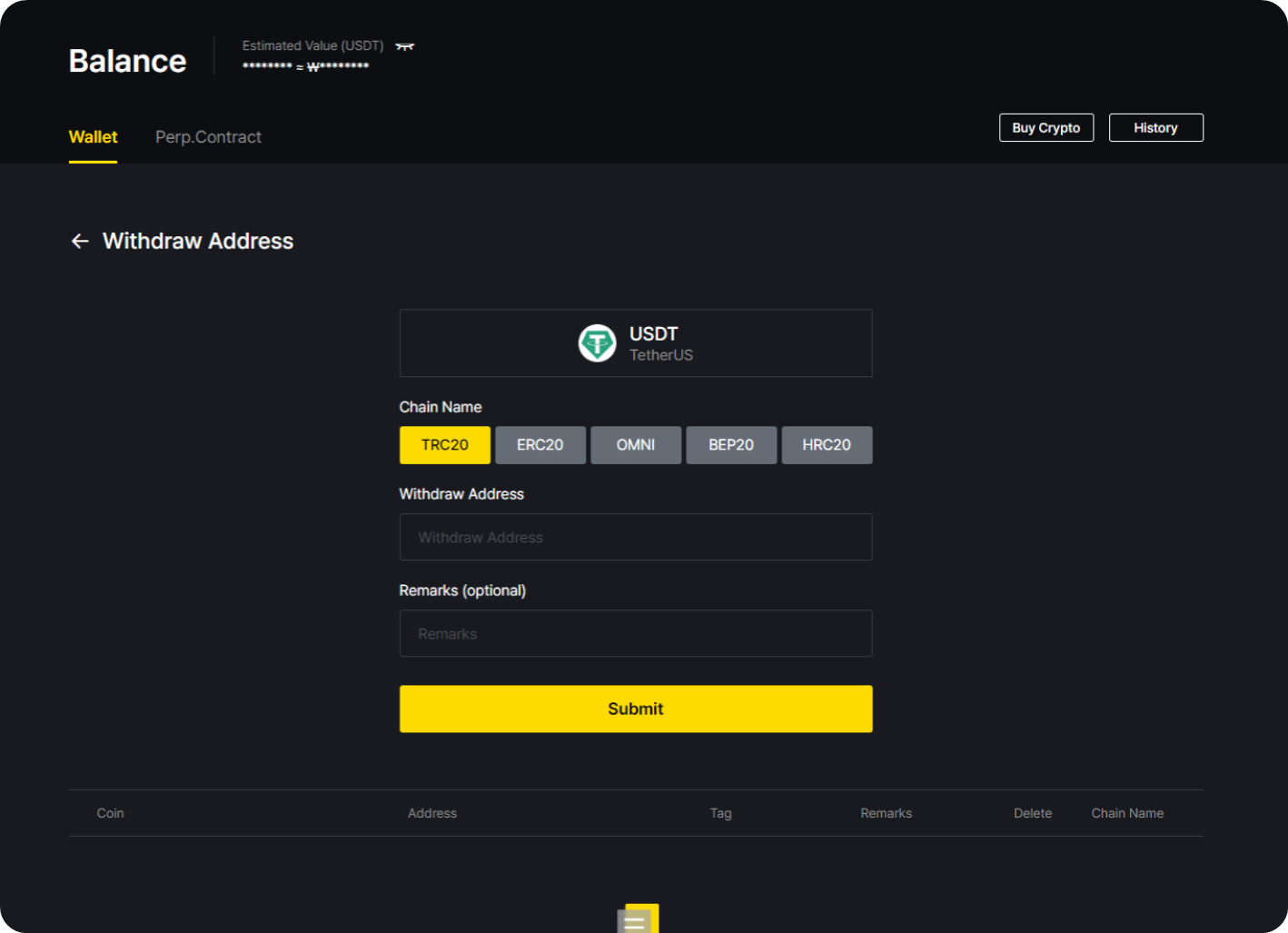Focus the Withdraw Address input field
Image resolution: width=1288 pixels, height=933 pixels.
636,537
